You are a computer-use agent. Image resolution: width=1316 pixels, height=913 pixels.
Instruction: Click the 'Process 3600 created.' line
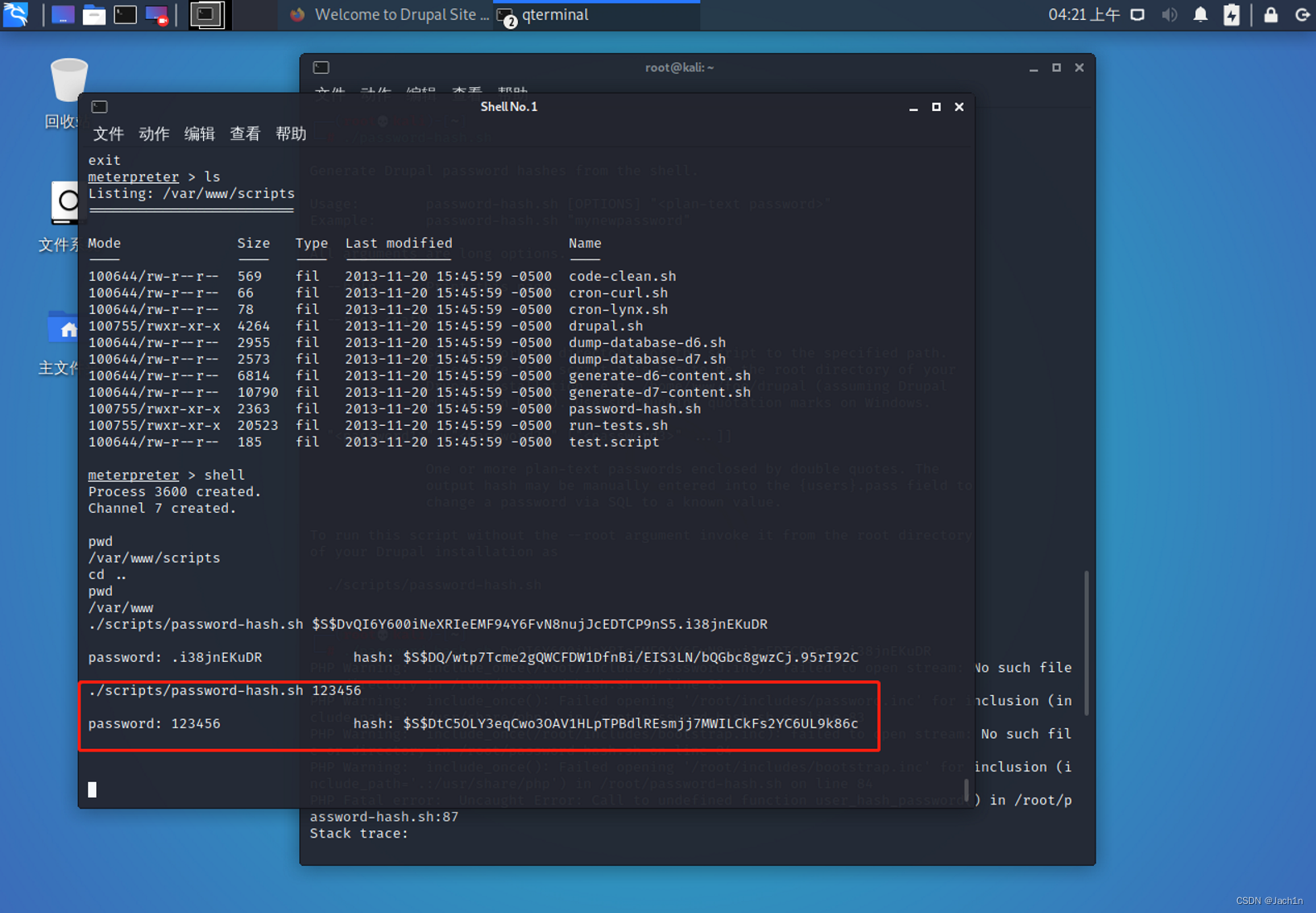click(175, 491)
